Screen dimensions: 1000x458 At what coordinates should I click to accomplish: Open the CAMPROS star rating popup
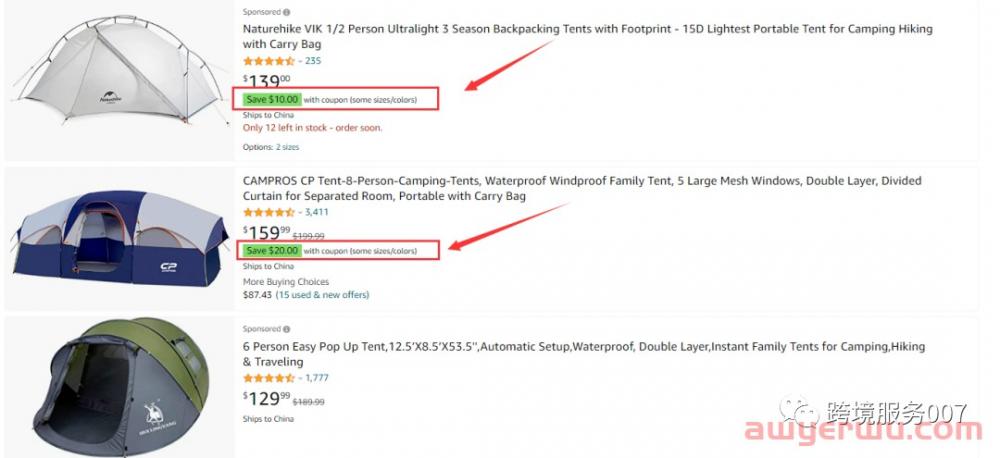(x=268, y=212)
